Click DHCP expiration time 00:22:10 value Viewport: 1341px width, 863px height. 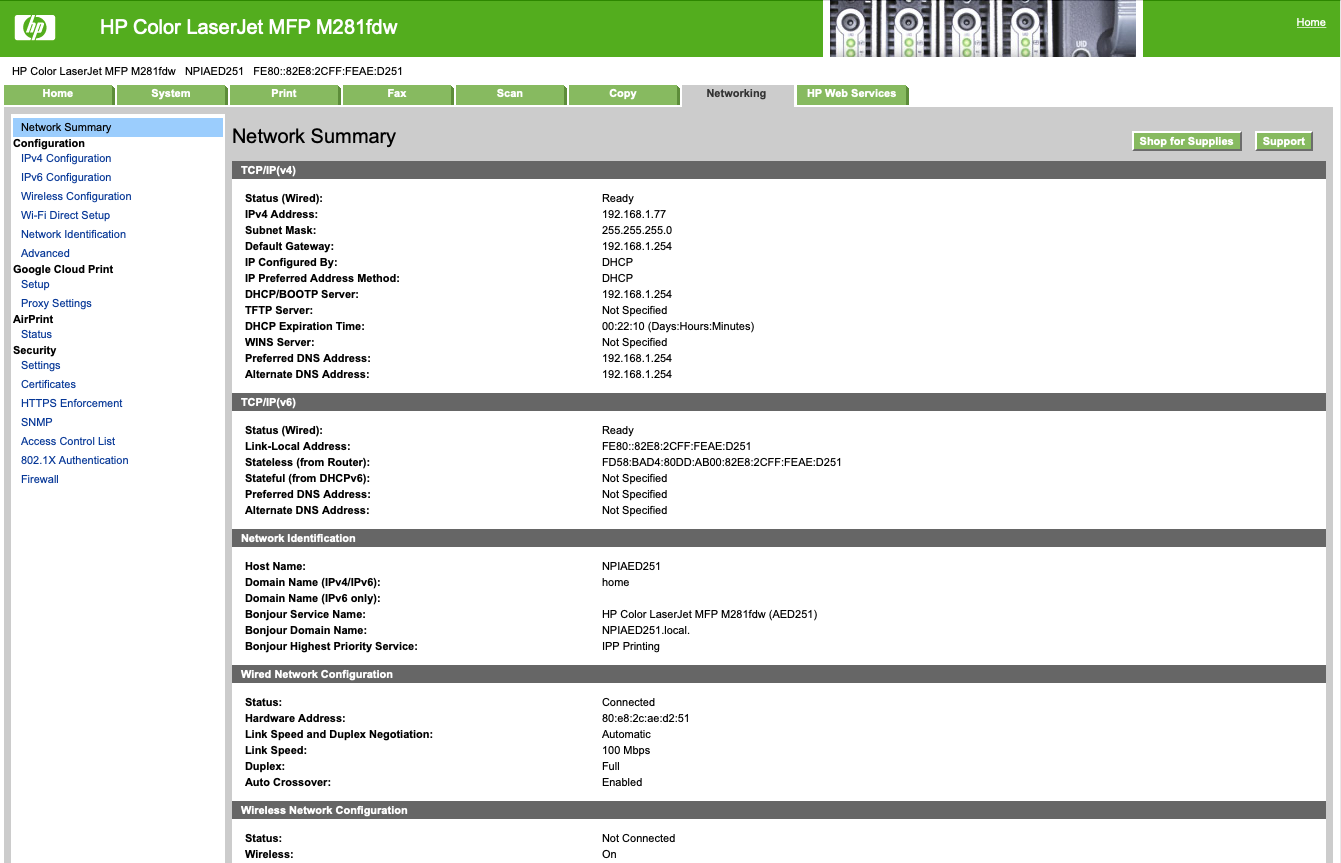coord(678,326)
